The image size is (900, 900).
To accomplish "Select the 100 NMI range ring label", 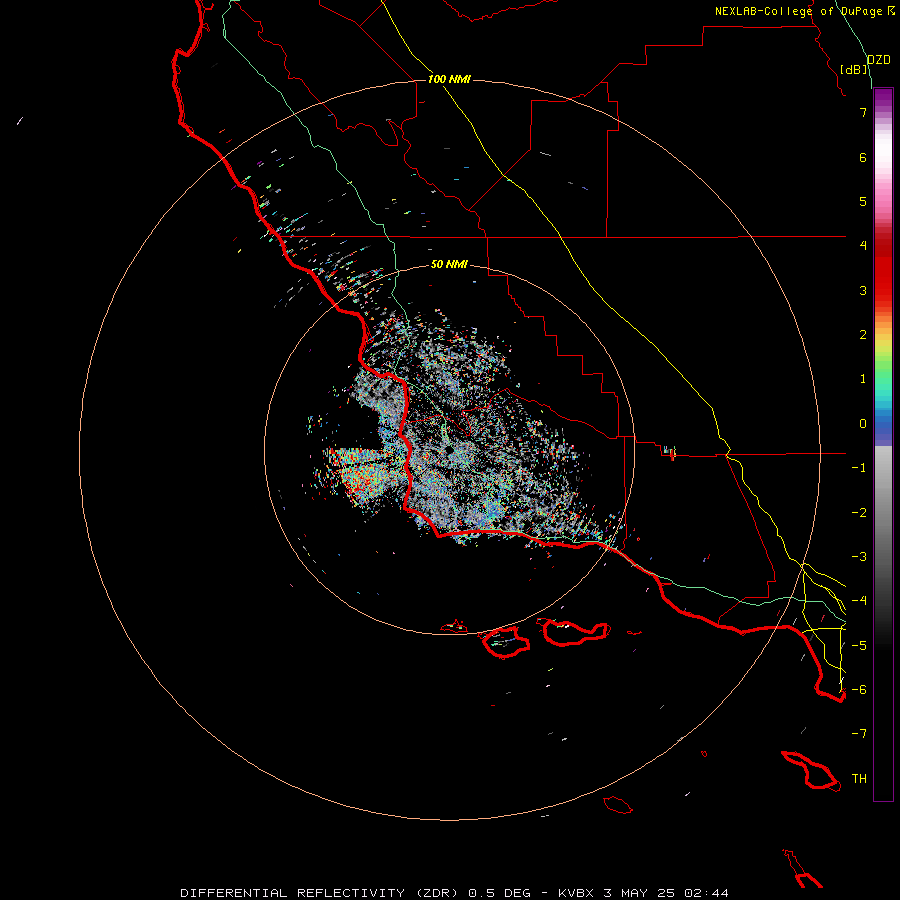I will [449, 79].
